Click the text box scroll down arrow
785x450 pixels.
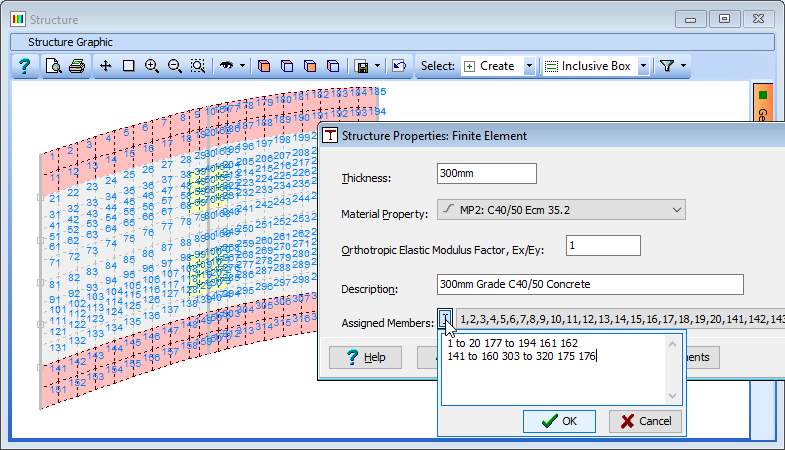pos(672,396)
